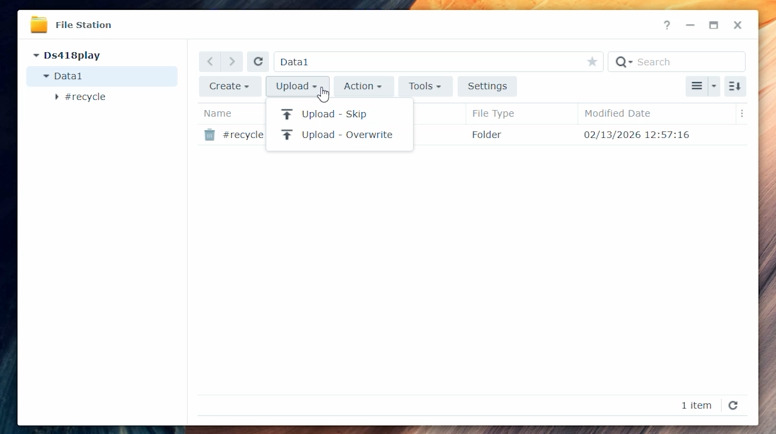Click the File Station folder app icon
776x434 pixels.
click(x=39, y=25)
